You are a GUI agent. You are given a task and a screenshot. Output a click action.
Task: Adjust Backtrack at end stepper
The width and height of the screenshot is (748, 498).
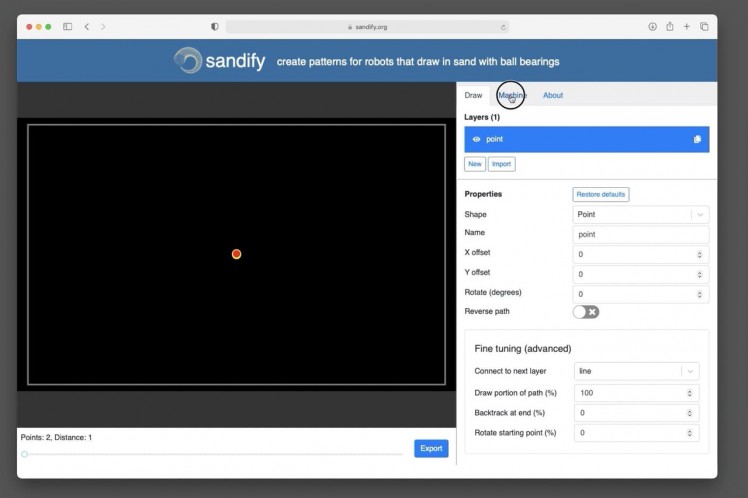[689, 413]
